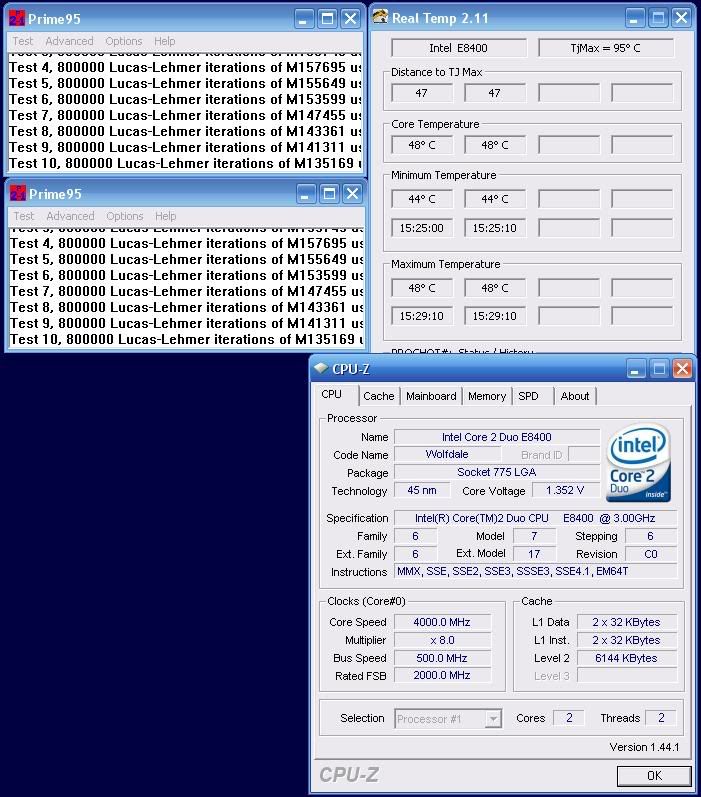
Task: Click Test 4 M157695 line in upper Prime95
Action: (185, 68)
